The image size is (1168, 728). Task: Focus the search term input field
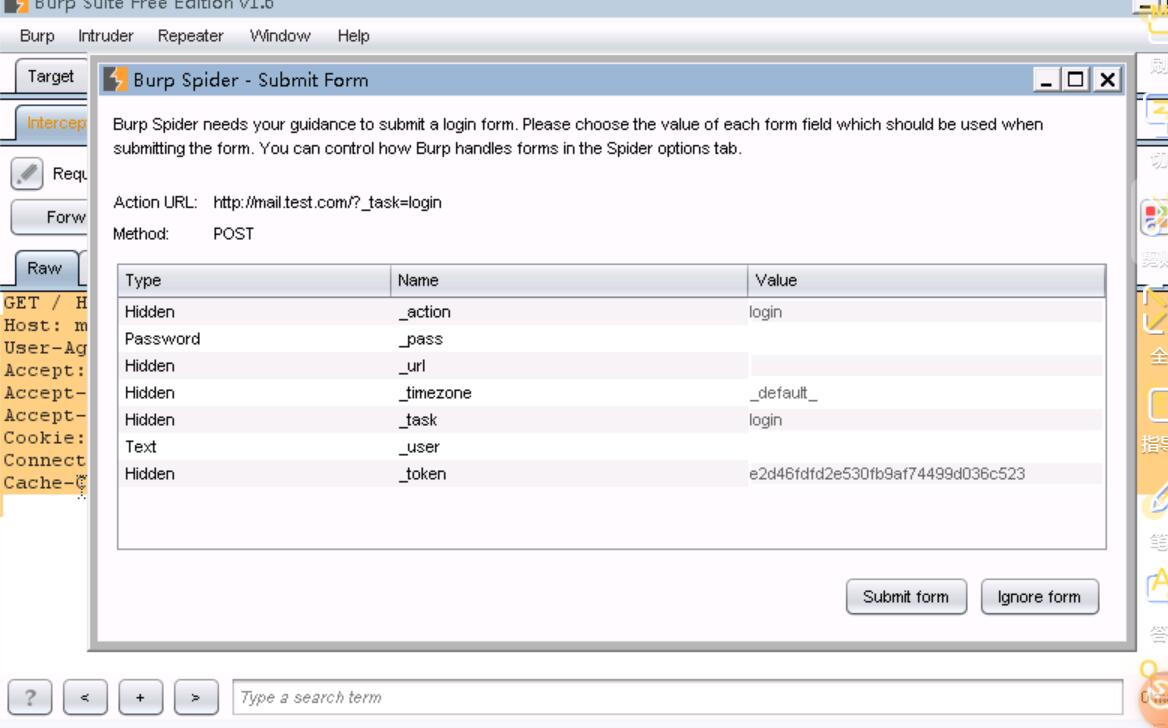(677, 697)
